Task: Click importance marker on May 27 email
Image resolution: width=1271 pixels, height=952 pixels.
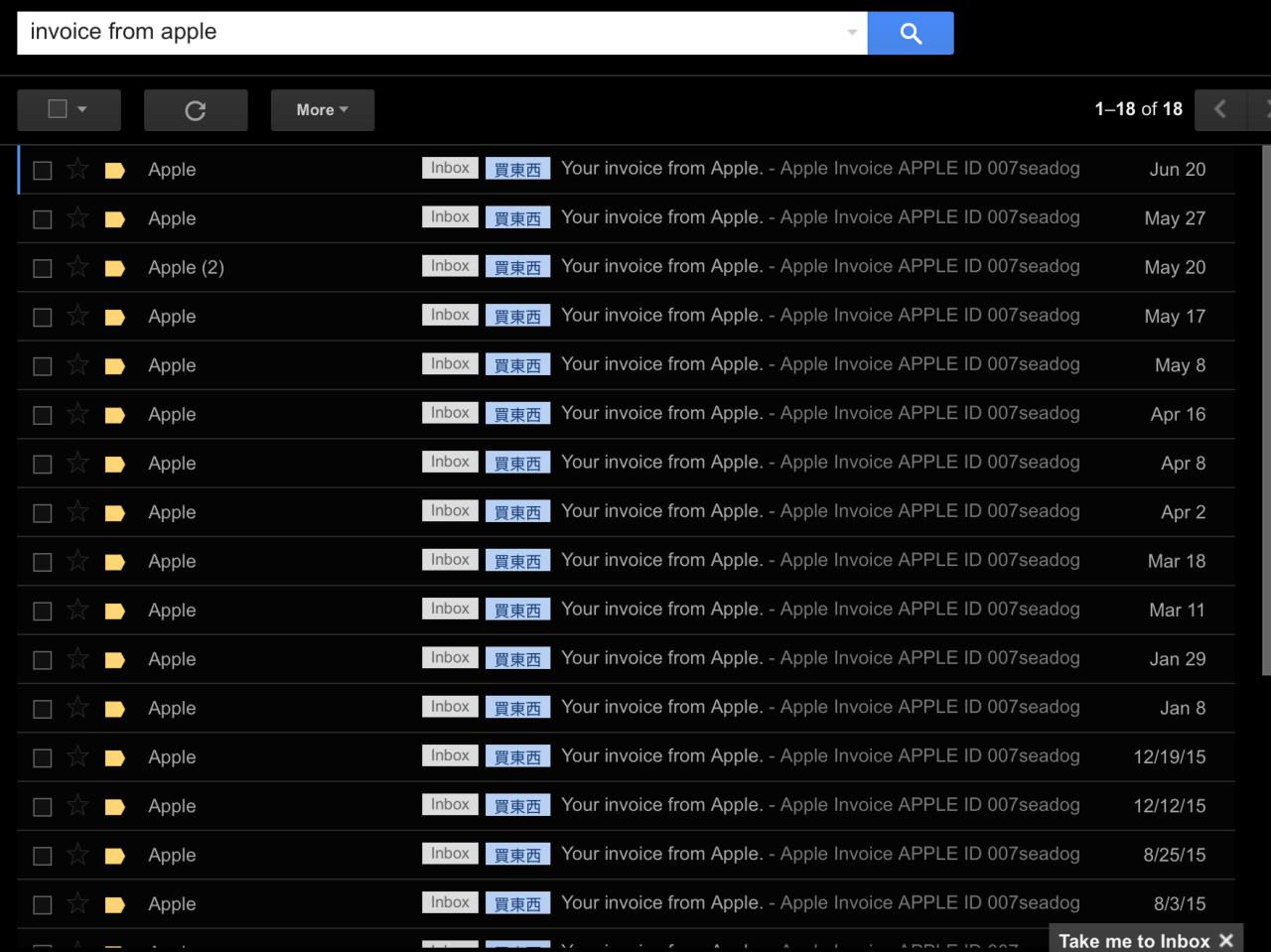Action: pos(115,219)
